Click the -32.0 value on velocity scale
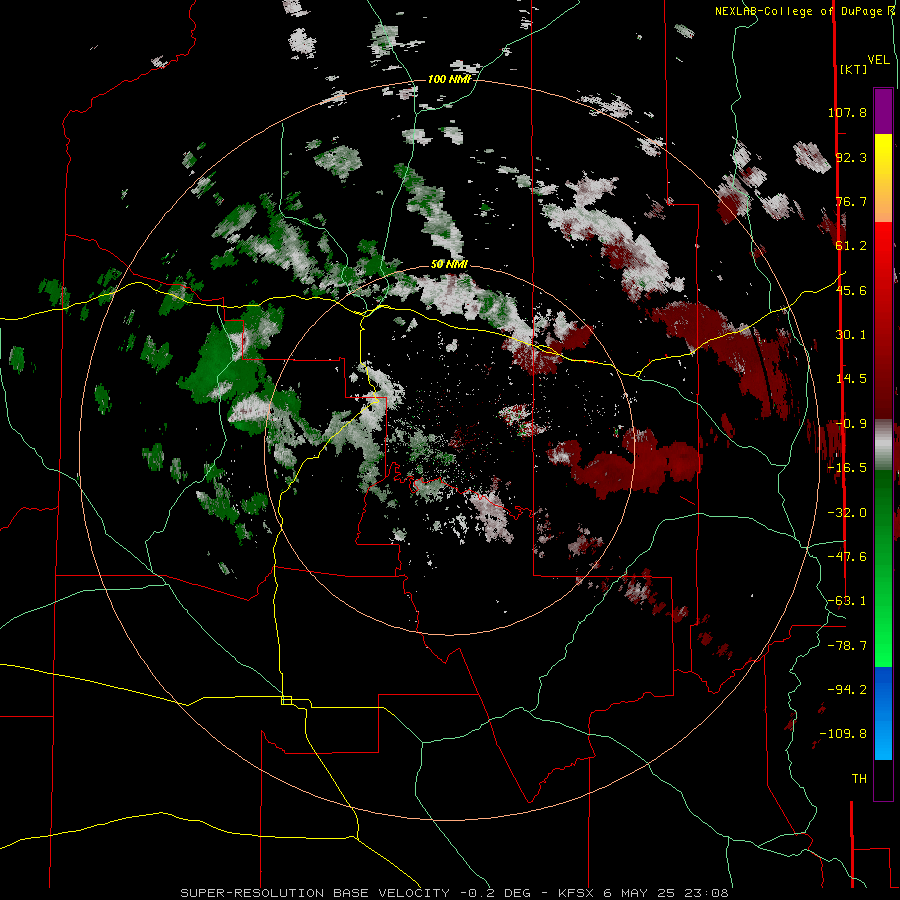 [847, 513]
